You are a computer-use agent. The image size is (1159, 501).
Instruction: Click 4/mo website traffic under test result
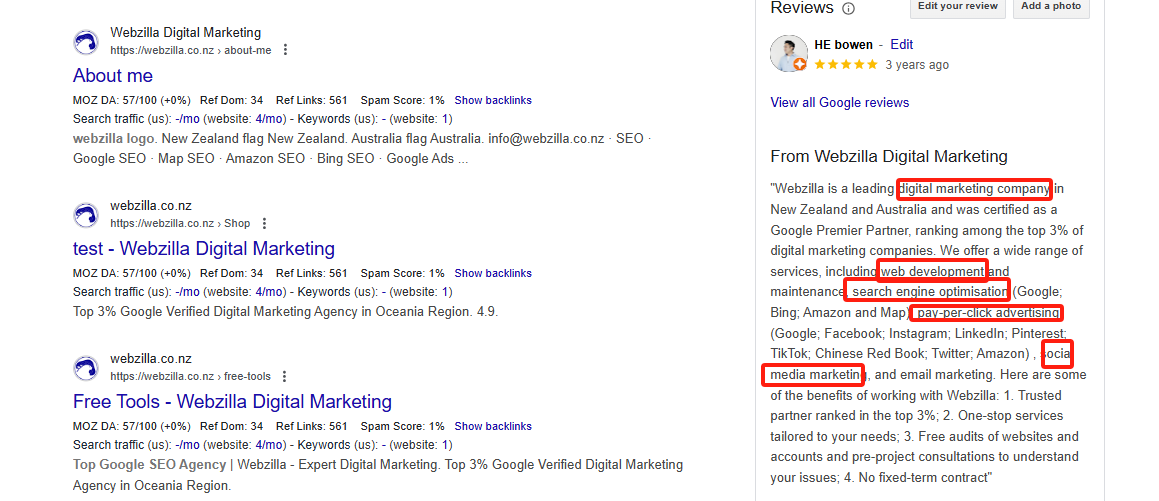point(269,291)
